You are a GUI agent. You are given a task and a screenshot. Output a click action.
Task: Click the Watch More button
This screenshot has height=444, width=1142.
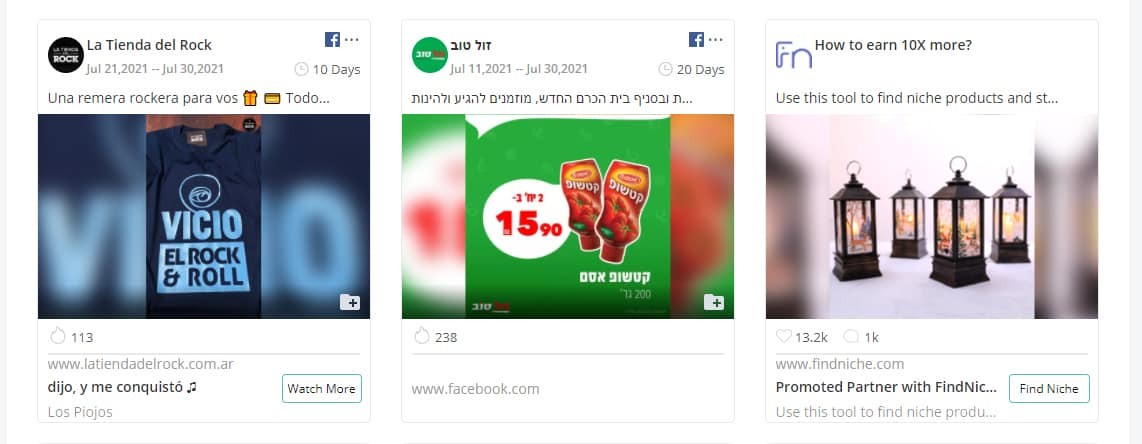(x=321, y=389)
